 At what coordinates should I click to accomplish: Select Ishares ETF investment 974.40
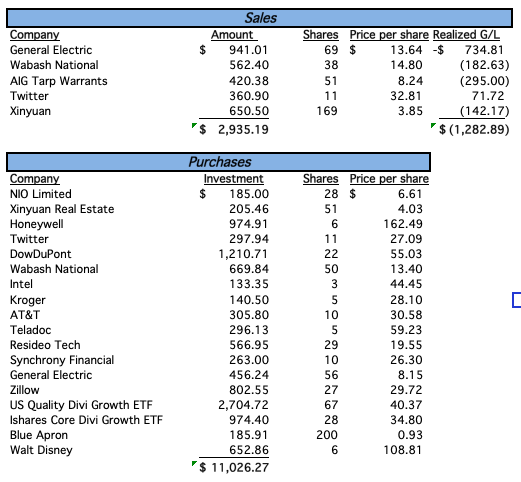[x=249, y=420]
